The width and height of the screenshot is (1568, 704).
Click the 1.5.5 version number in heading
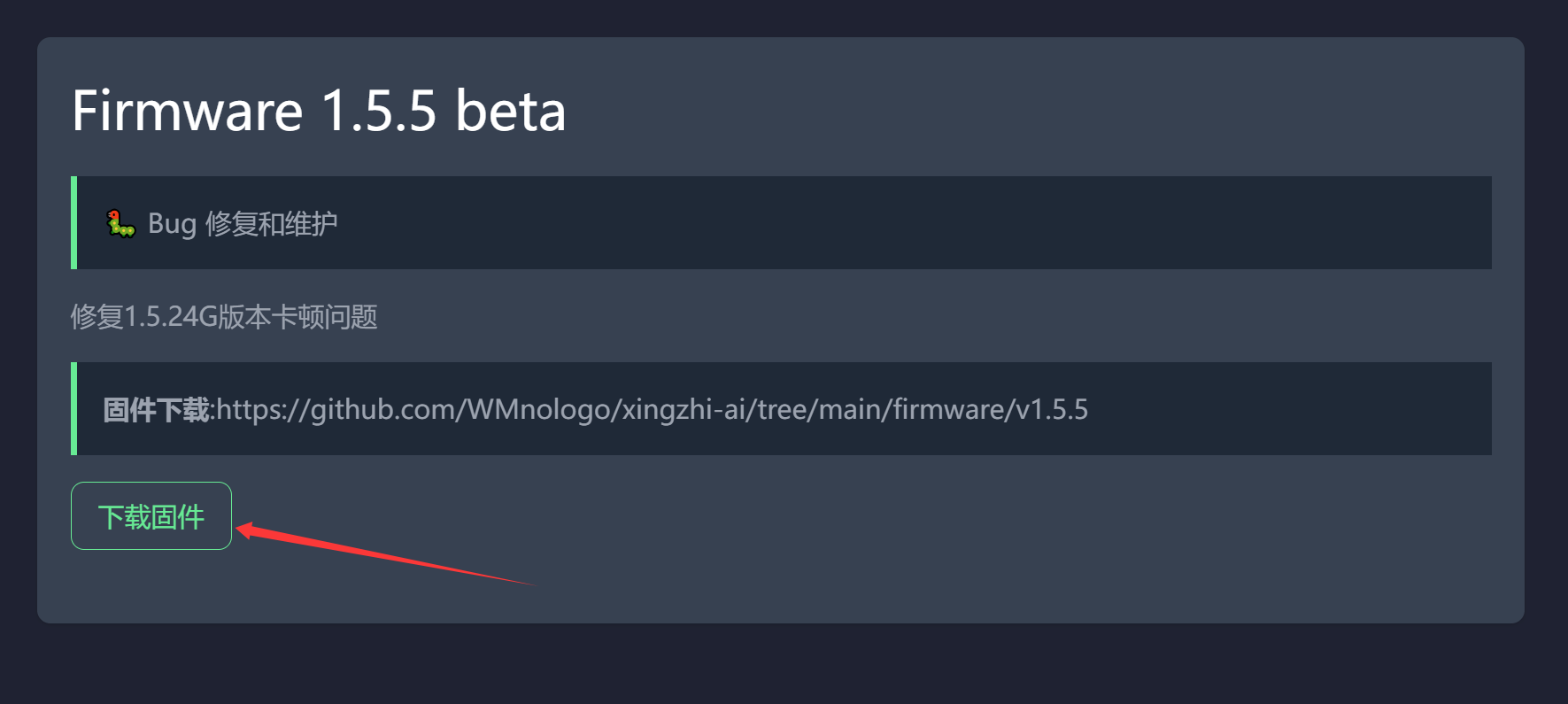379,112
